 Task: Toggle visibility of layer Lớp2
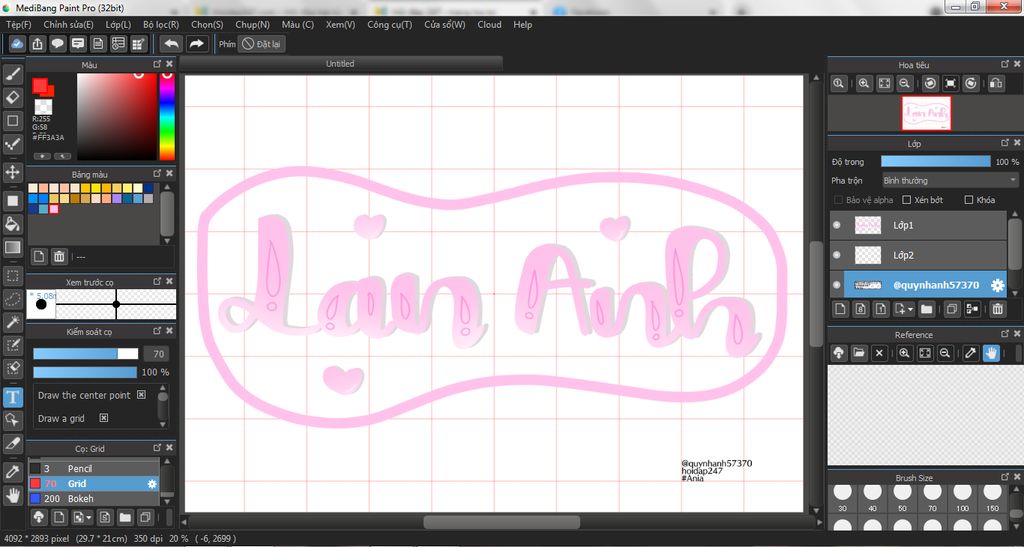(x=837, y=255)
